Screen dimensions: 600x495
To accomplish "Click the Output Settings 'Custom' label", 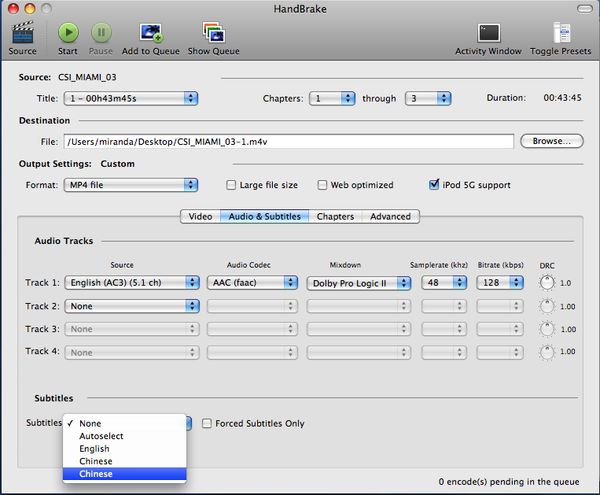I will tap(117, 164).
